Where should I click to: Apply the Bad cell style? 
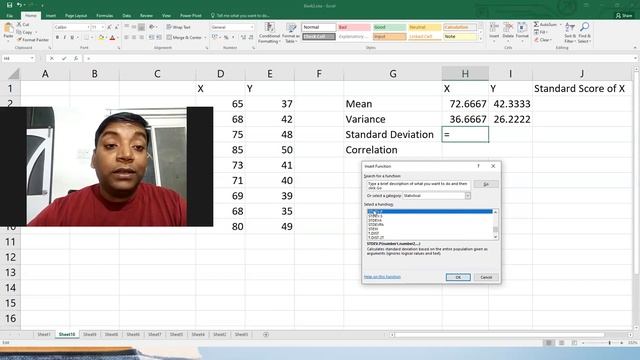[x=354, y=27]
